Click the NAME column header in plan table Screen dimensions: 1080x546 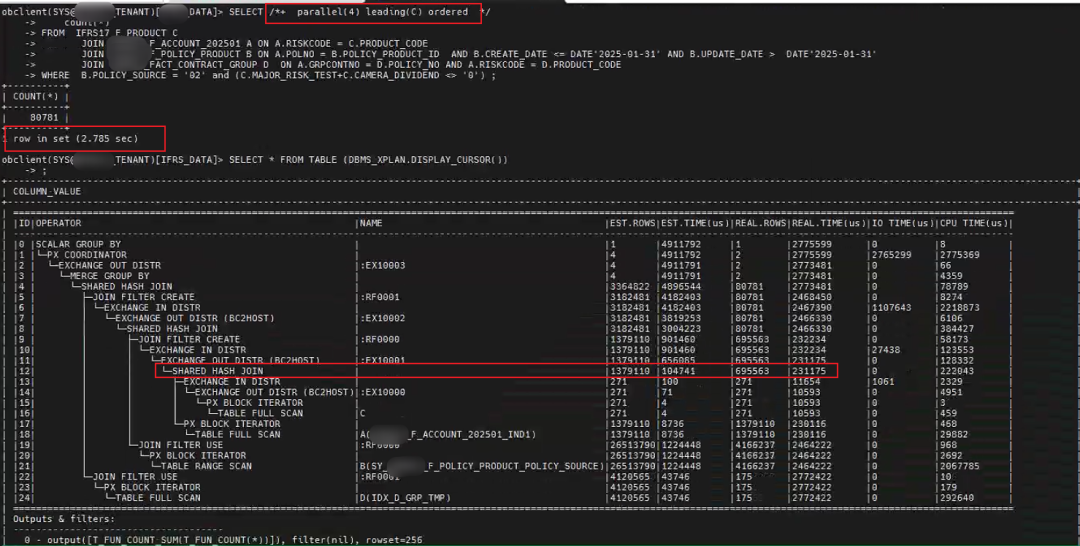[371, 223]
